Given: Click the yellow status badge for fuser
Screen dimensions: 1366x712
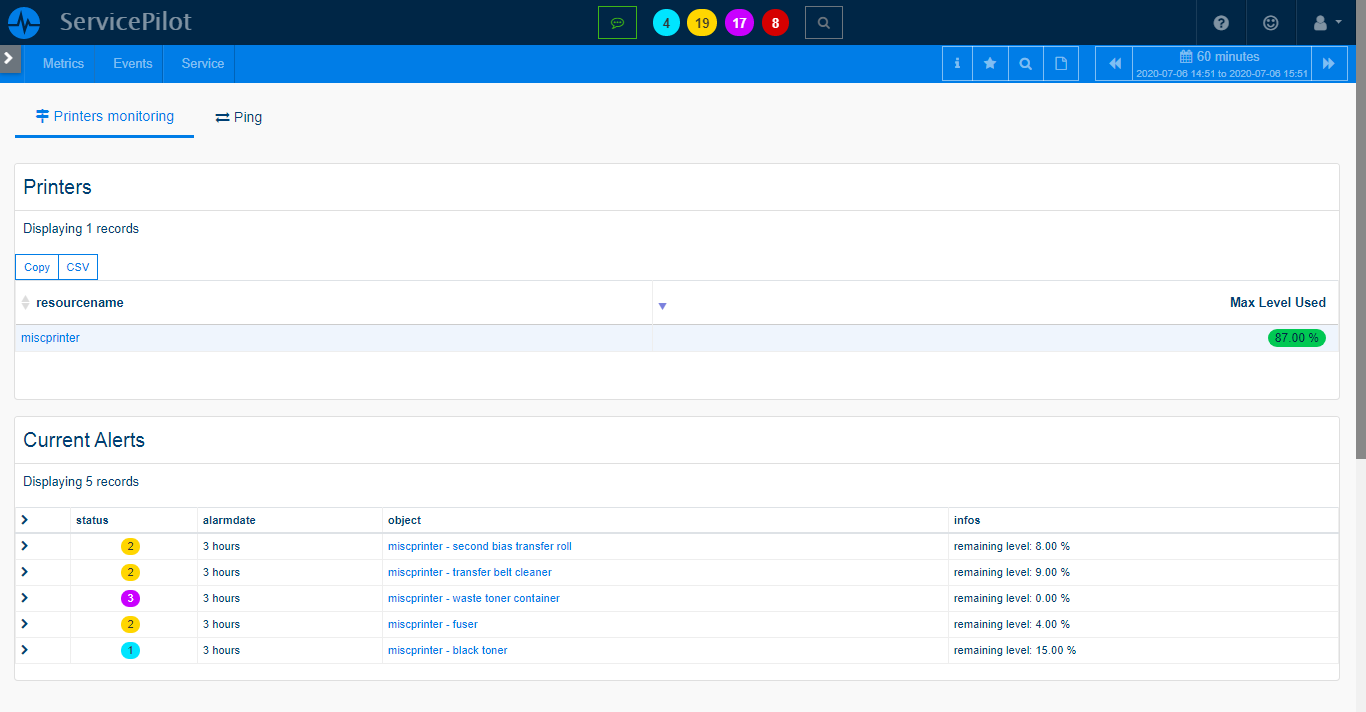Looking at the screenshot, I should [x=130, y=624].
